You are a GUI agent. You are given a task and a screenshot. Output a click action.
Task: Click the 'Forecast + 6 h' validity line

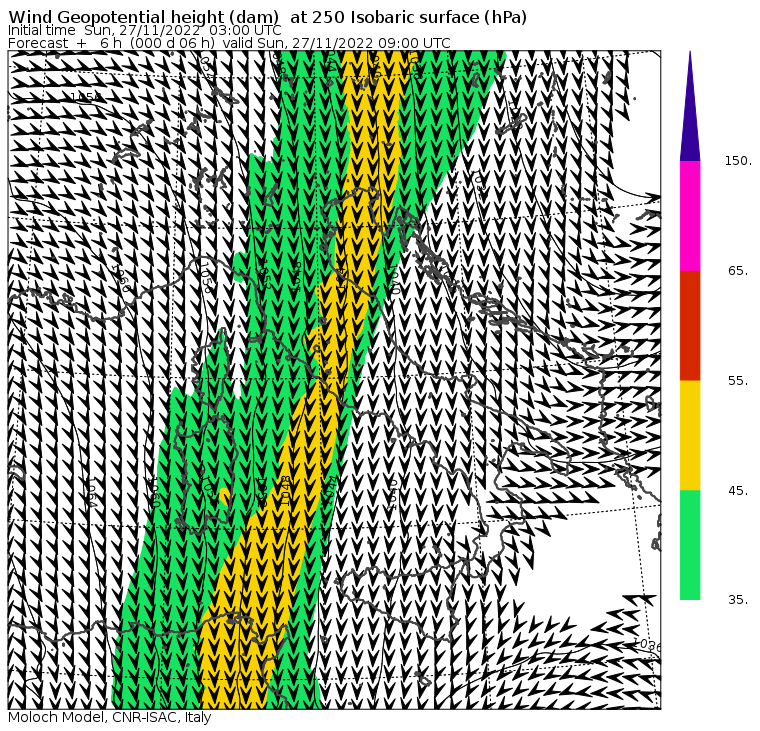pyautogui.click(x=229, y=43)
